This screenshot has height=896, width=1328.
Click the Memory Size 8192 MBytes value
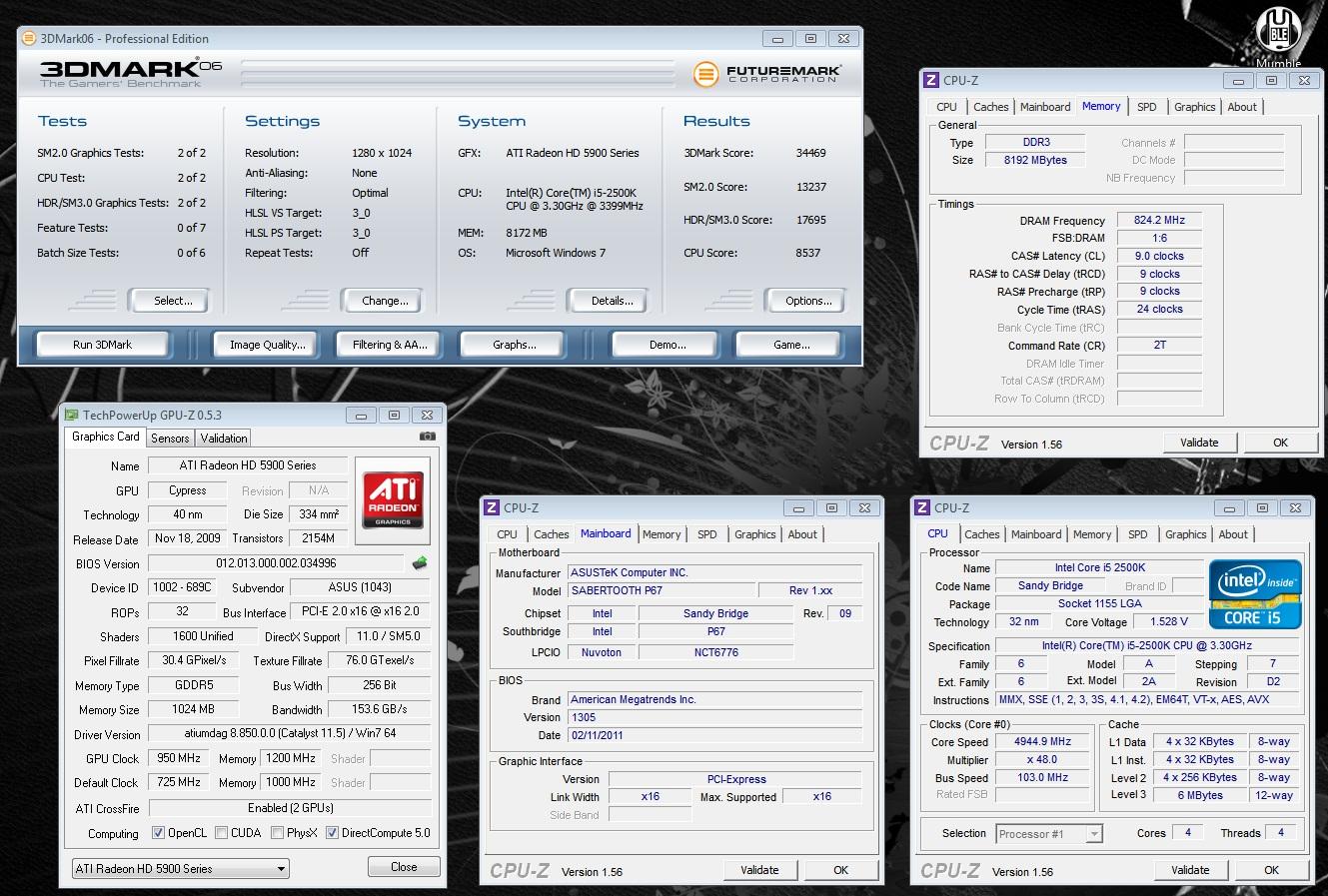tap(1037, 160)
